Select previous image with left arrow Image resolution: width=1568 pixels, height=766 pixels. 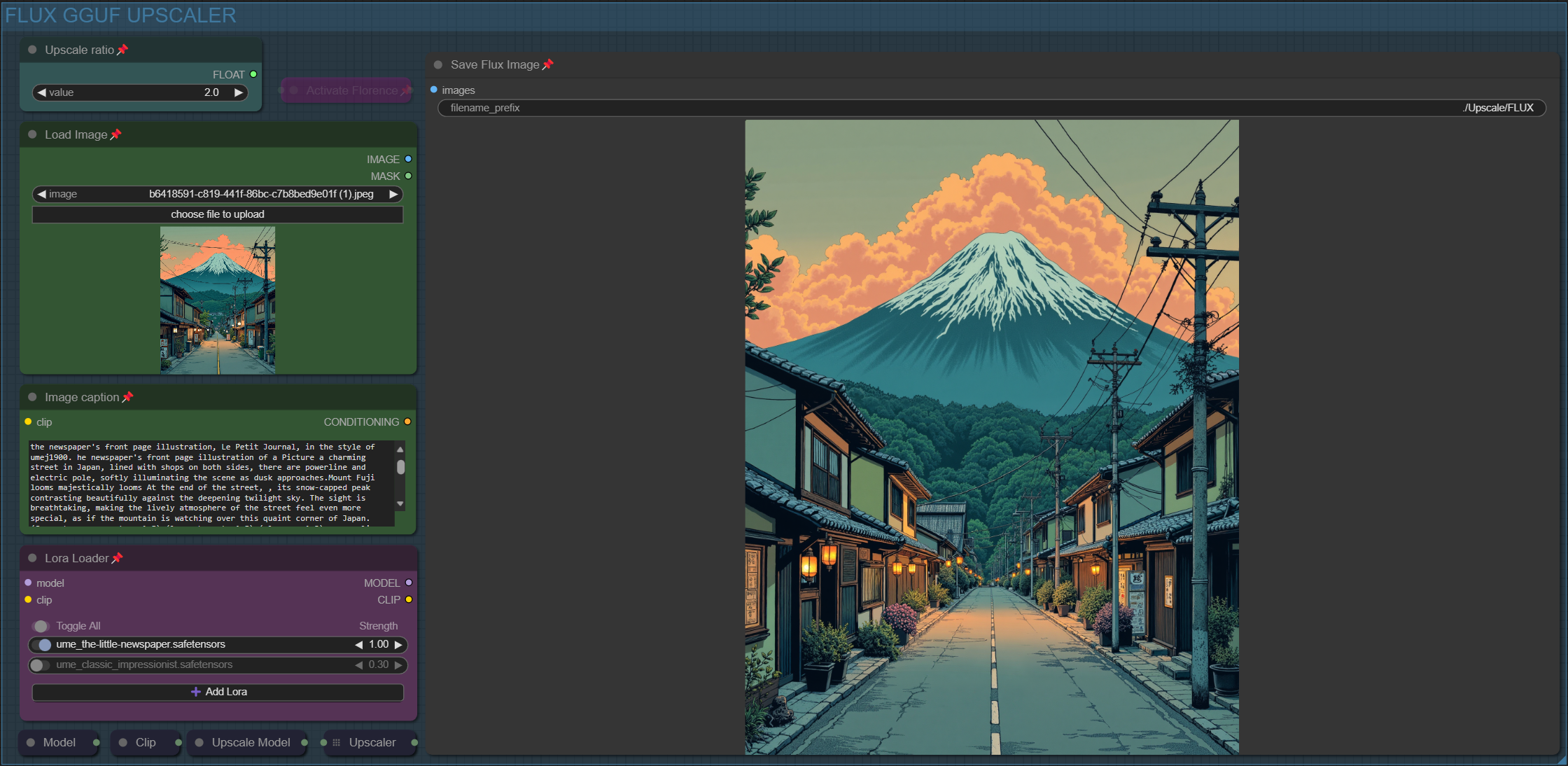pos(41,194)
